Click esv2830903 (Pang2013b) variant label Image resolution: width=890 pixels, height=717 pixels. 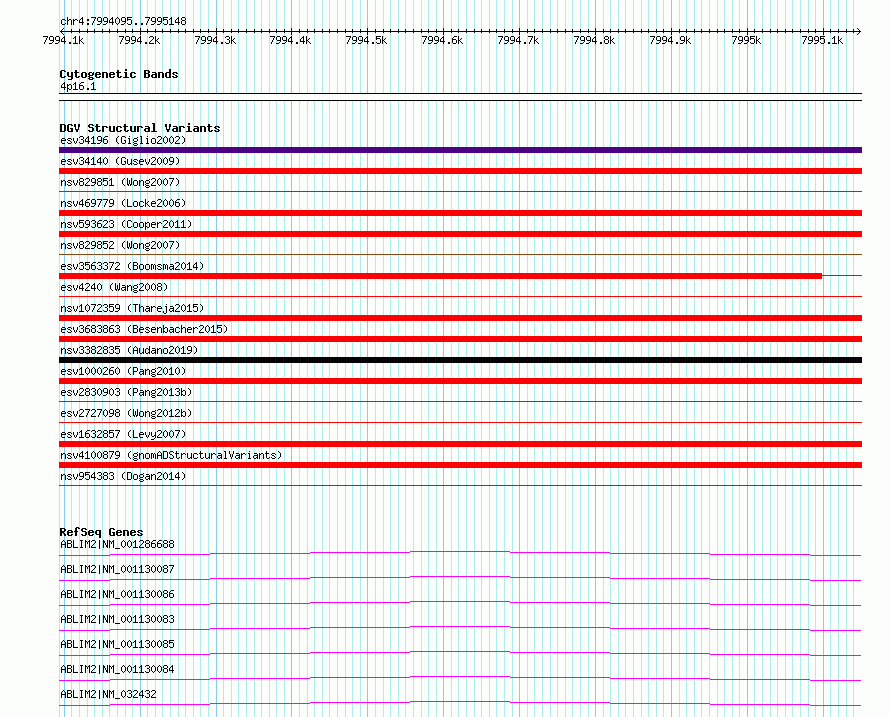[x=126, y=392]
